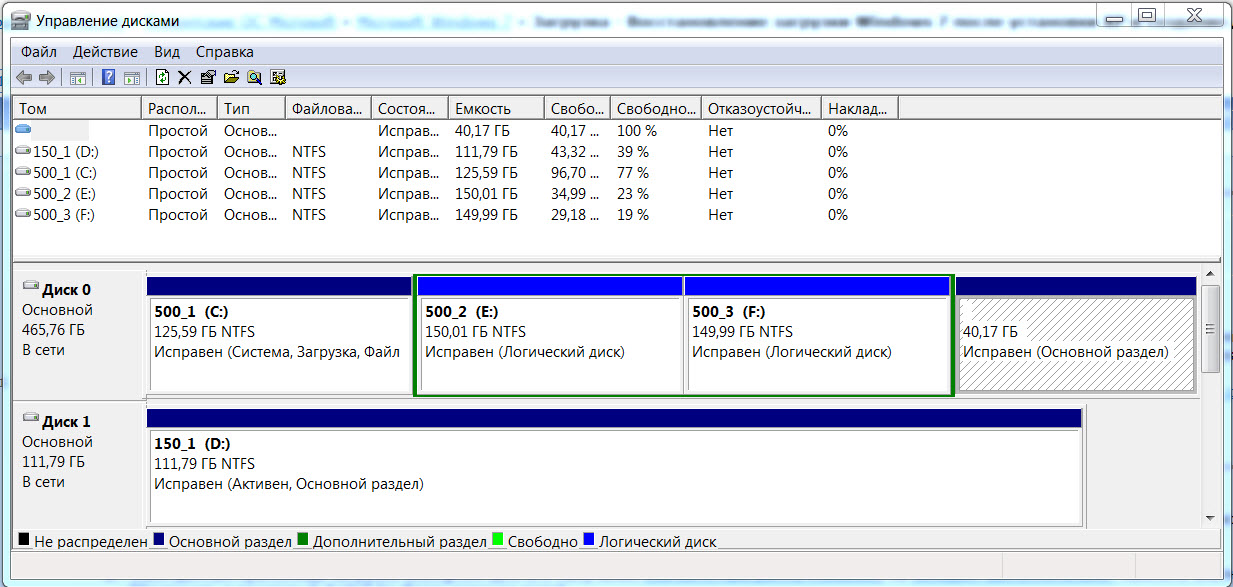This screenshot has width=1233, height=587.
Task: Click black Не распределен legend swatch
Action: click(x=24, y=539)
